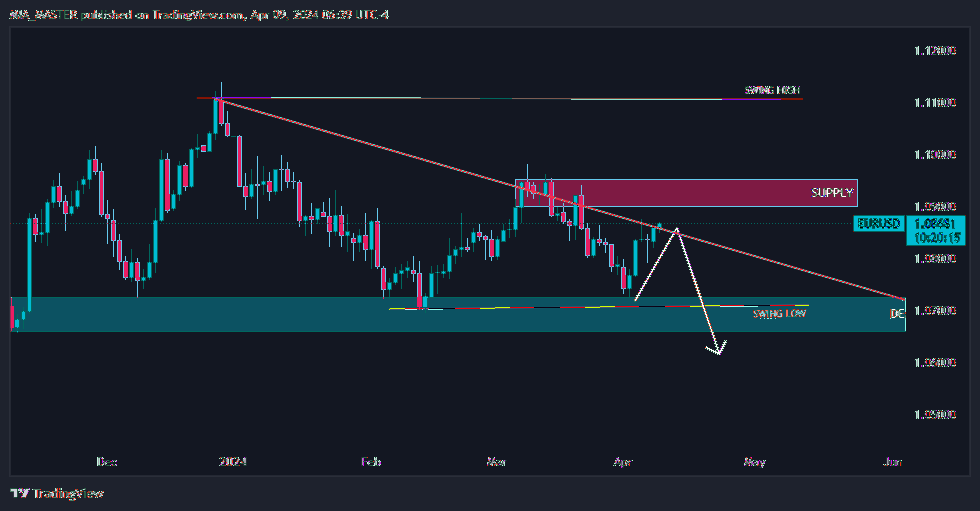This screenshot has width=980, height=511.
Task: Click the 1.05000 price axis label
Action: [x=935, y=414]
